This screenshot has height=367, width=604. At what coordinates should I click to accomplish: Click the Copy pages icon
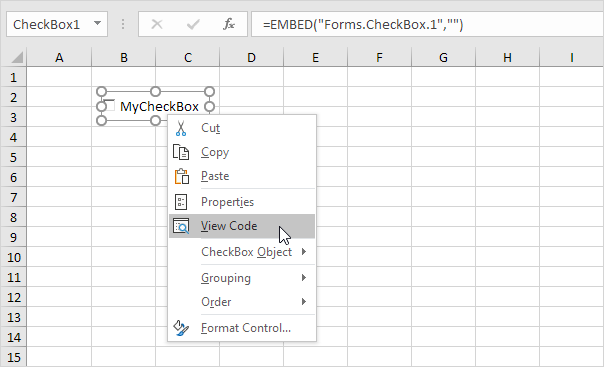pyautogui.click(x=181, y=152)
